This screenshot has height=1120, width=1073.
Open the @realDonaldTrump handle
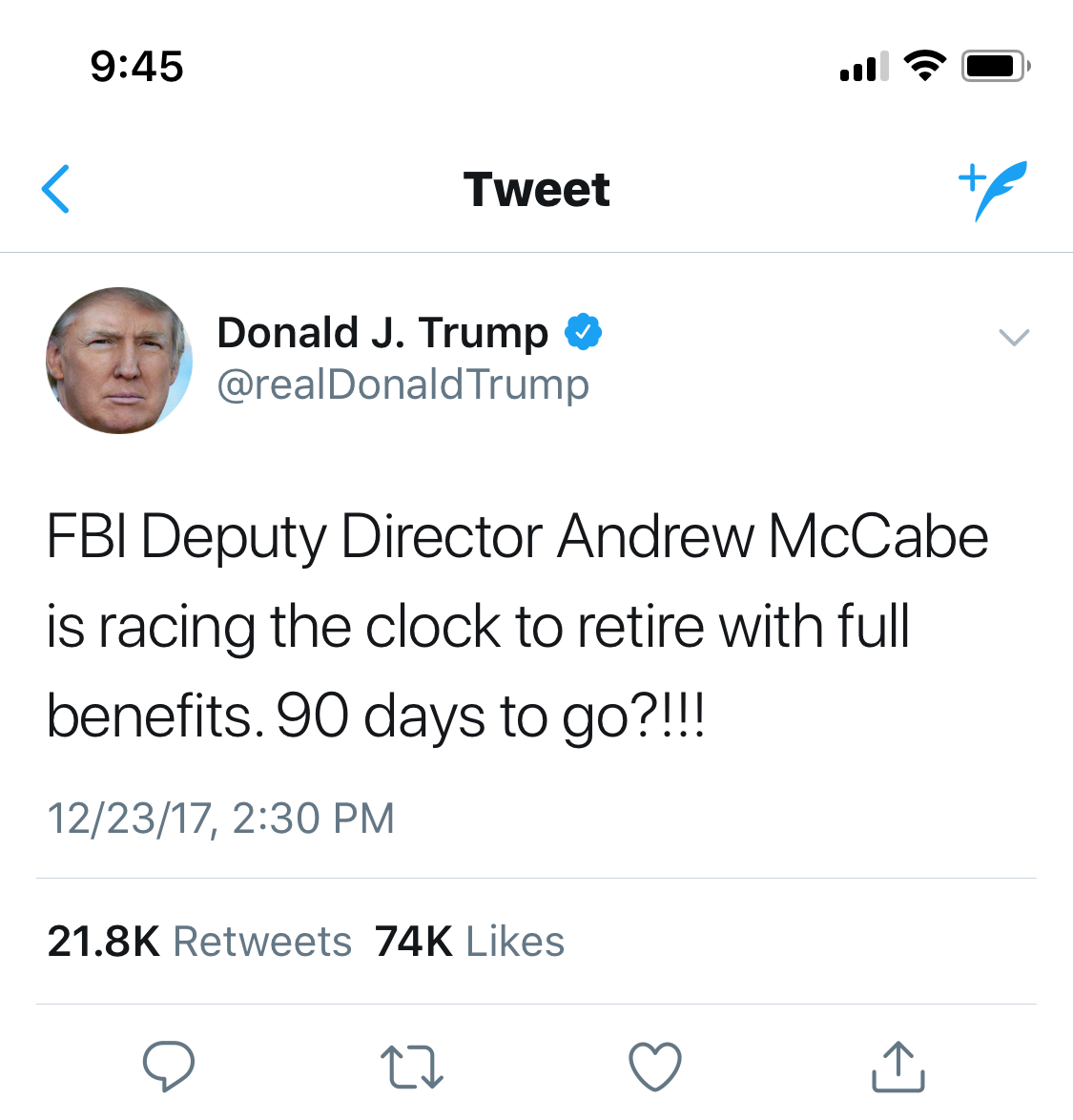tap(402, 384)
